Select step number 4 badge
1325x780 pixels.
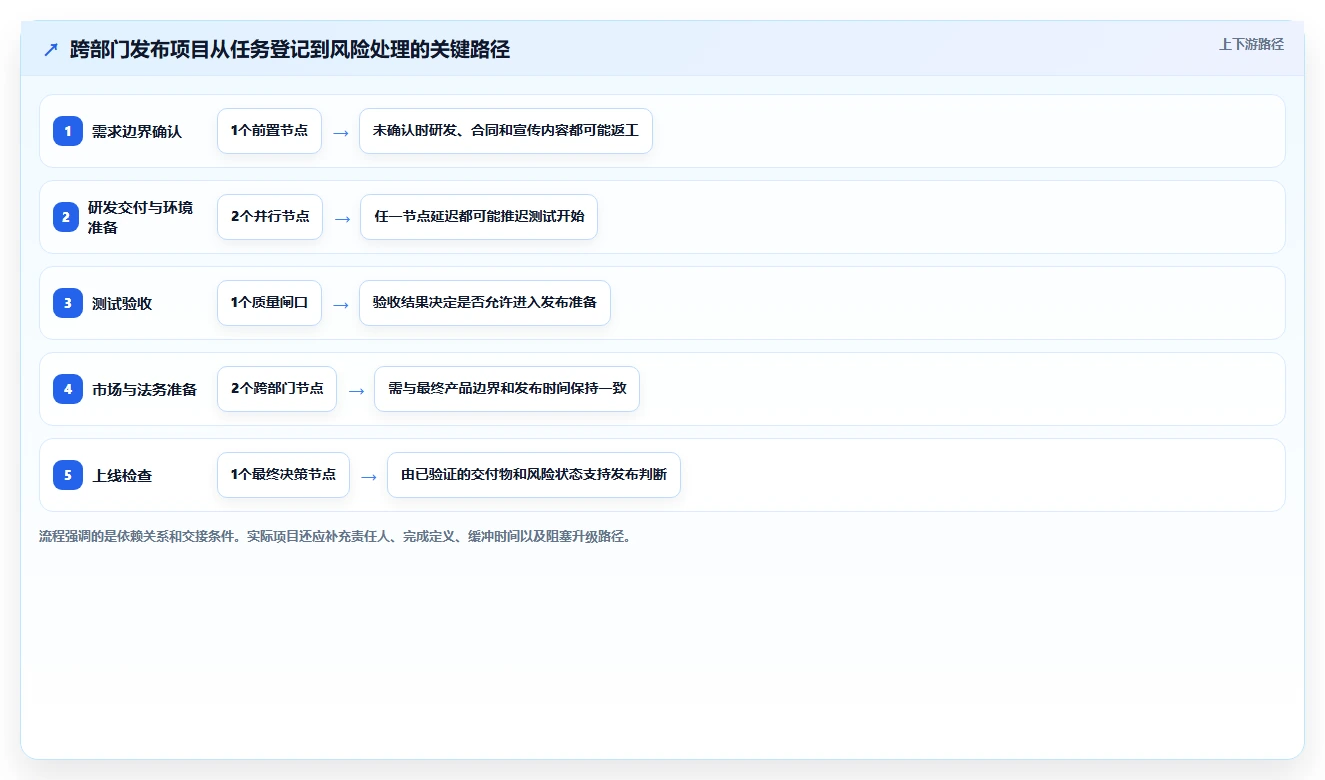tap(68, 389)
